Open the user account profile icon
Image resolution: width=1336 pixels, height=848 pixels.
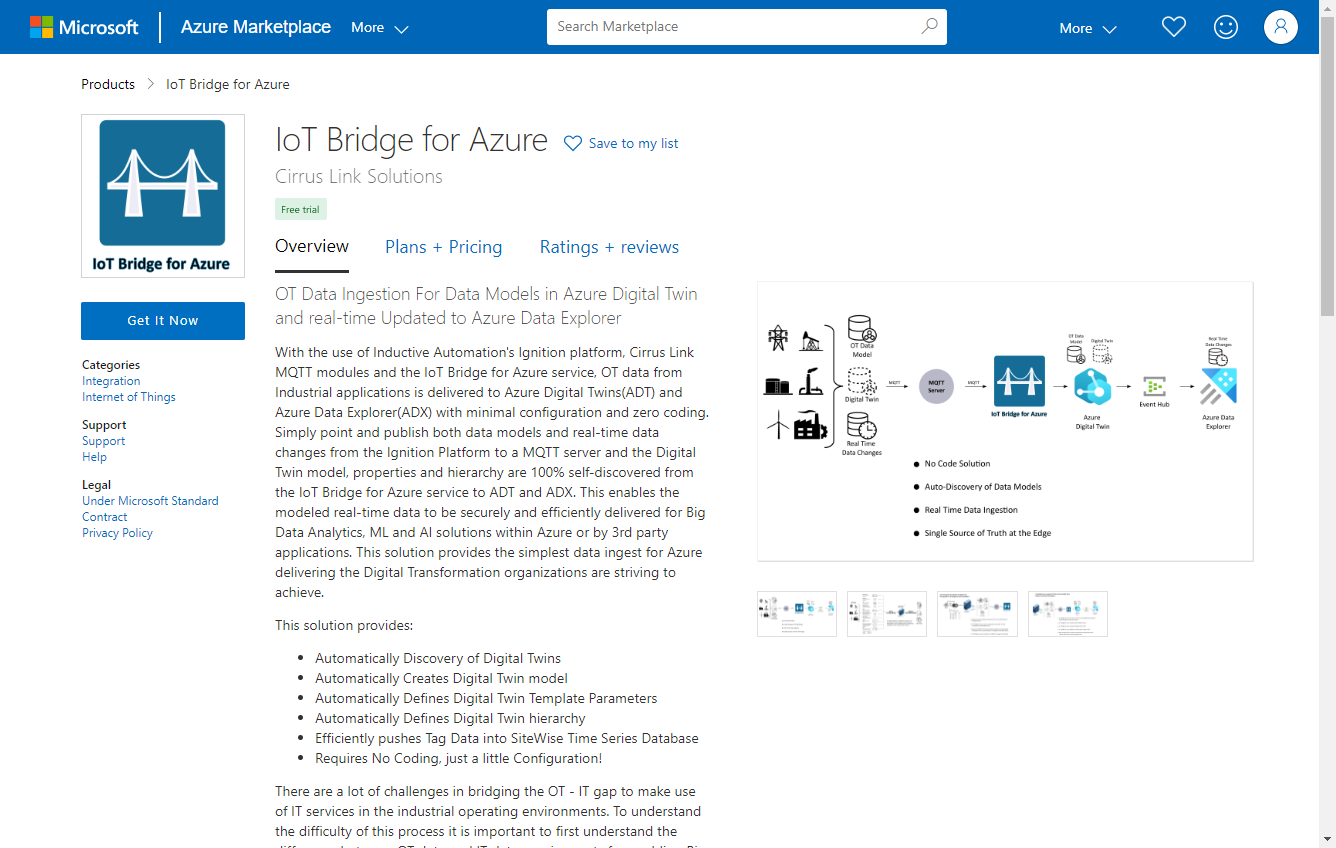coord(1280,27)
